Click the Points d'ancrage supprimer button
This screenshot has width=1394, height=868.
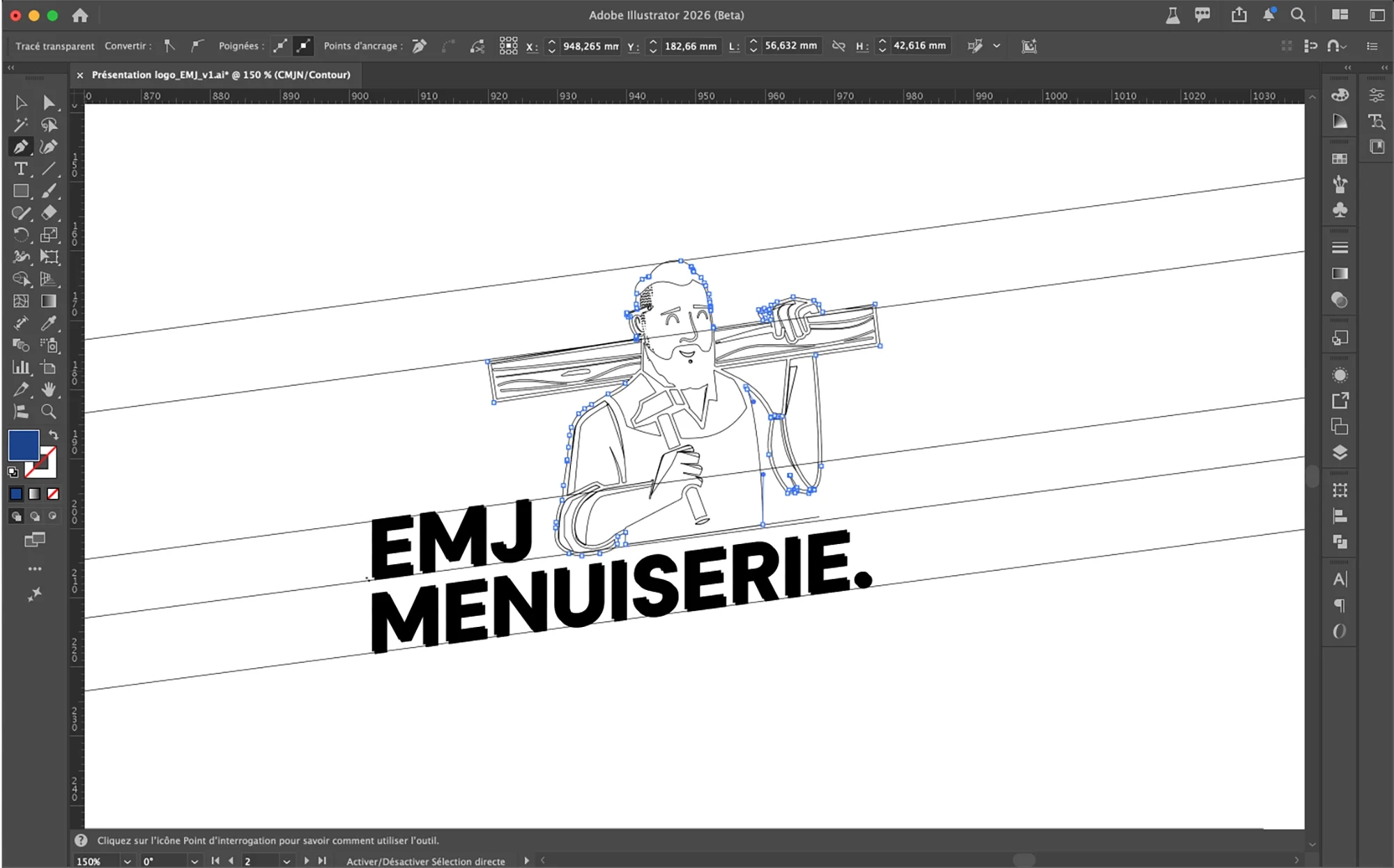click(x=418, y=46)
